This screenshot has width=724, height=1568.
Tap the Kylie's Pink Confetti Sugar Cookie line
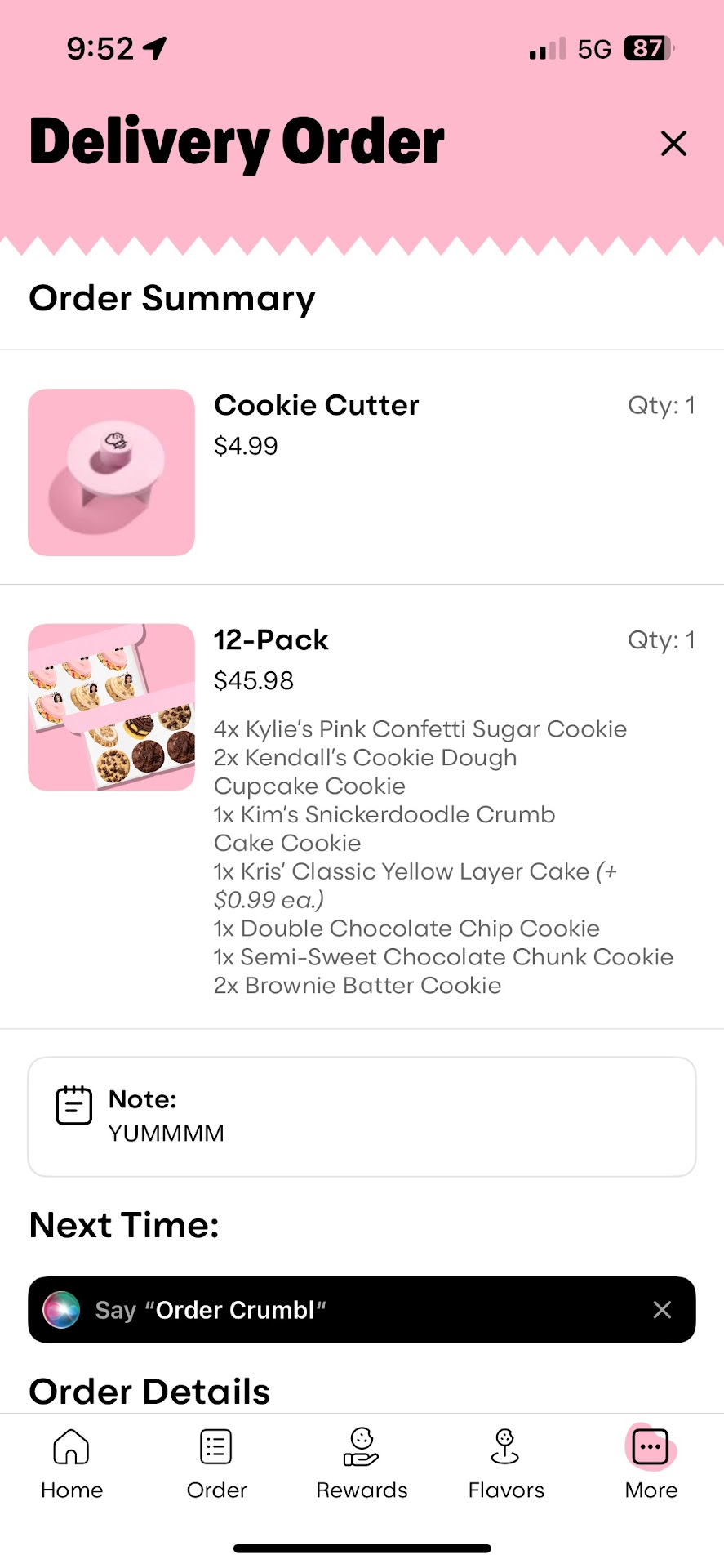420,729
